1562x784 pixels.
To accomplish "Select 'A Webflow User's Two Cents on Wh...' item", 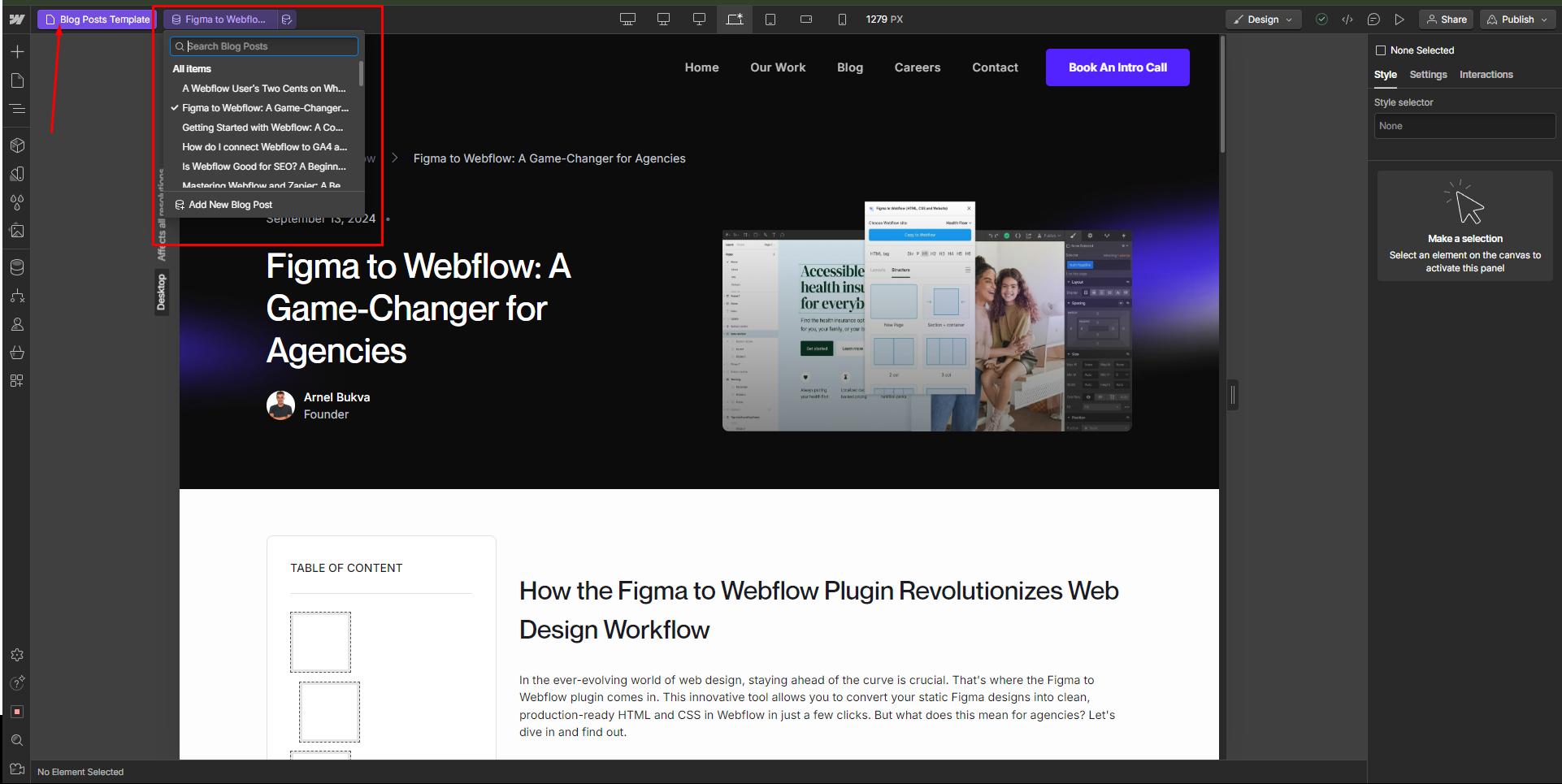I will point(263,89).
